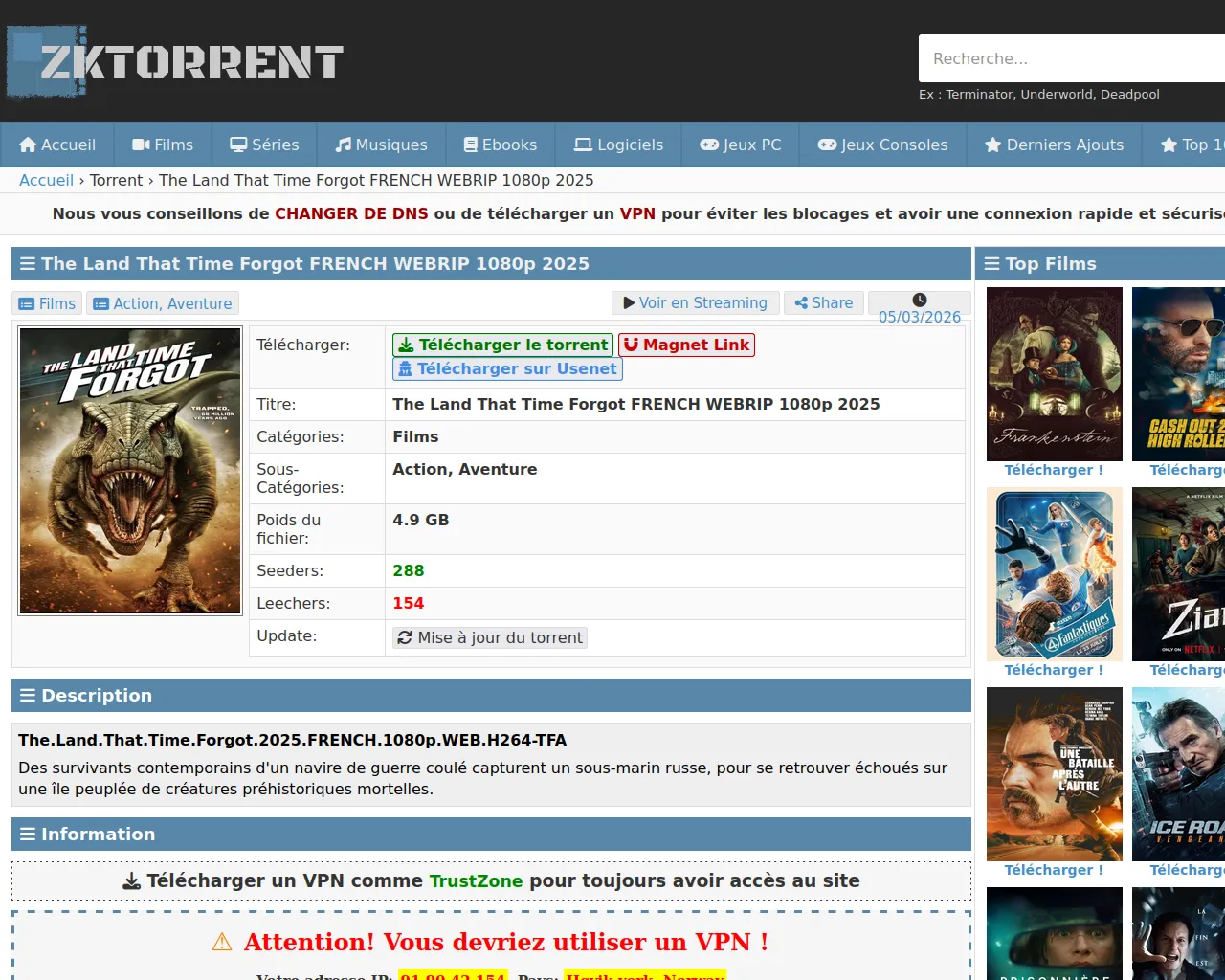Click the menu icon beside Top Films
The height and width of the screenshot is (980, 1225).
(x=992, y=264)
